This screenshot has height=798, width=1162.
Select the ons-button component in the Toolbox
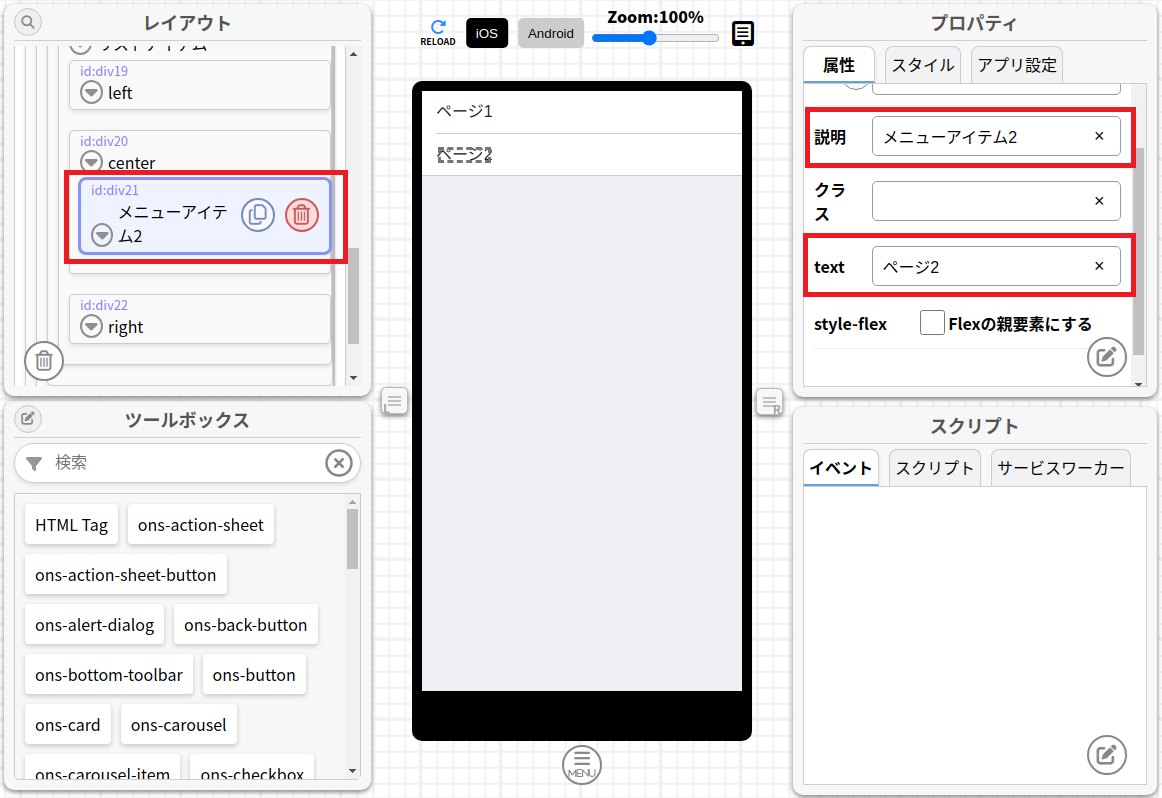pos(254,674)
